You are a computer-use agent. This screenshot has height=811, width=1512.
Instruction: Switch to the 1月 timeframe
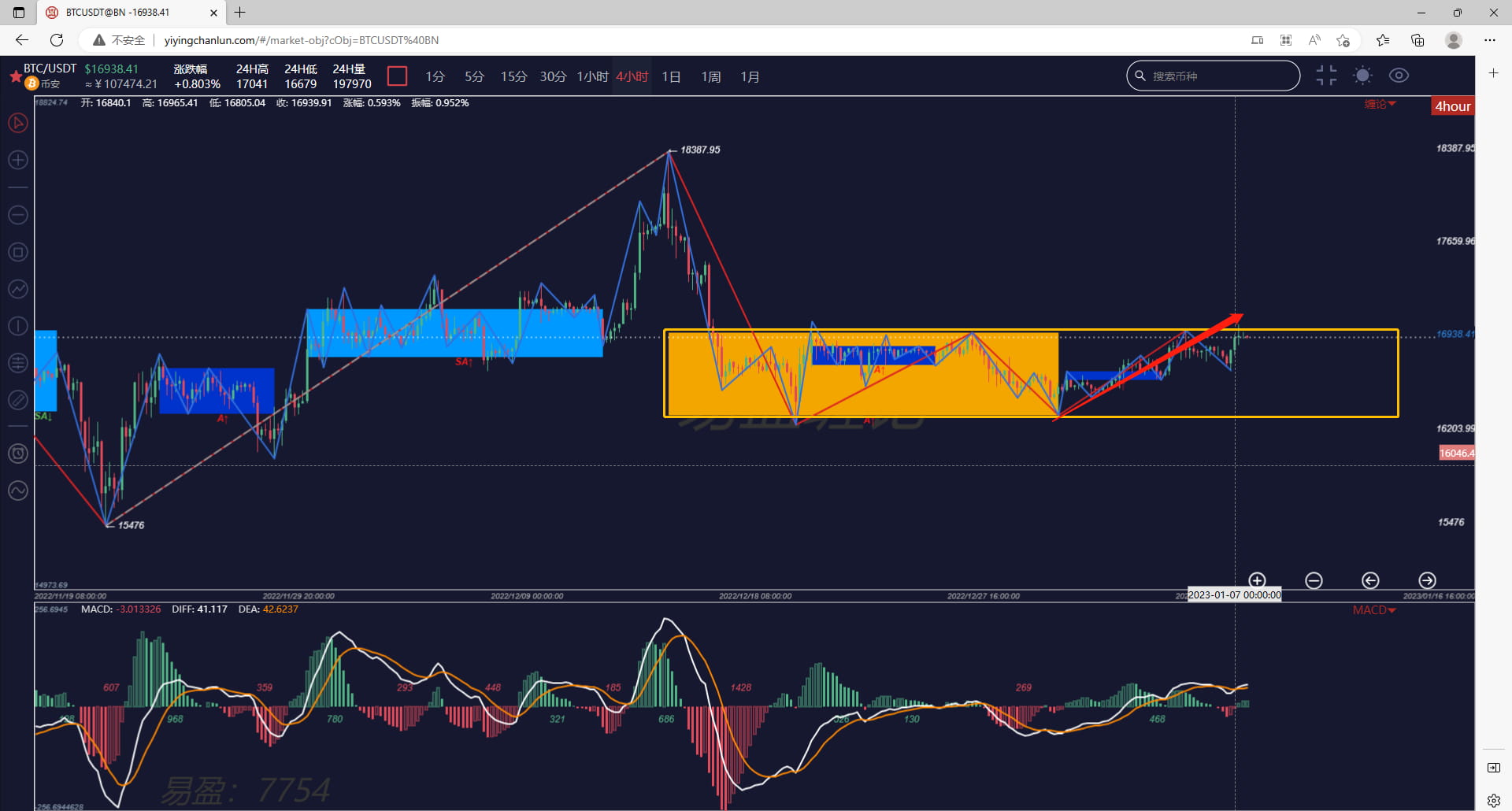click(750, 76)
